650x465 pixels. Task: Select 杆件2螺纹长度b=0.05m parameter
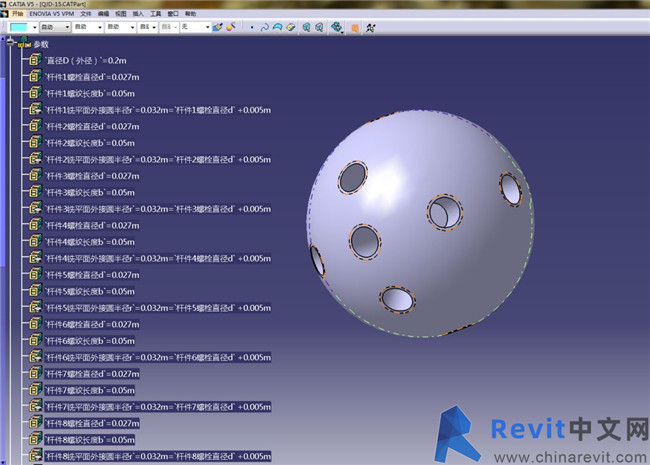[90, 143]
